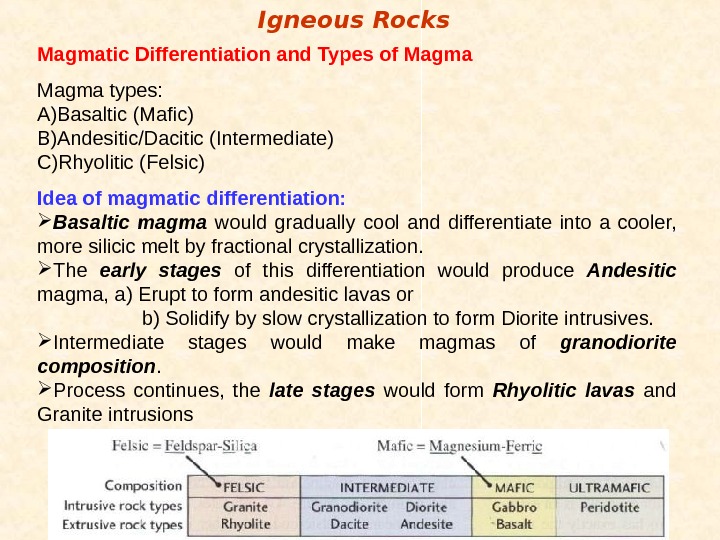Image resolution: width=720 pixels, height=540 pixels.
Task: Click 'Felsic = Feldspar-Silica' caption in diagram
Action: (x=185, y=446)
